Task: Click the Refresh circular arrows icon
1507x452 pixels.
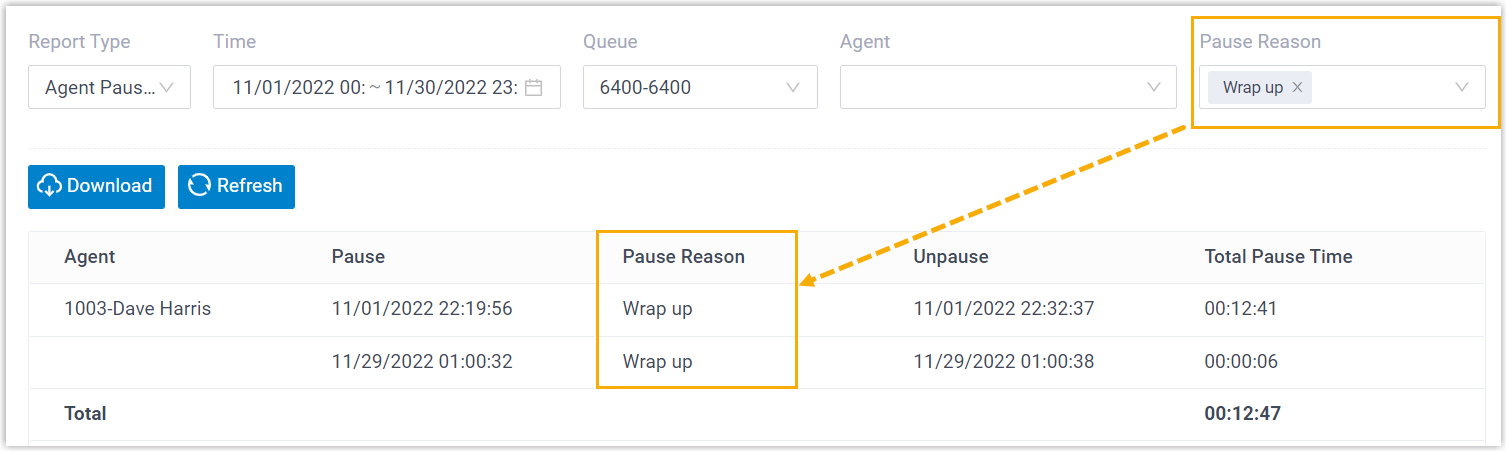Action: 200,186
